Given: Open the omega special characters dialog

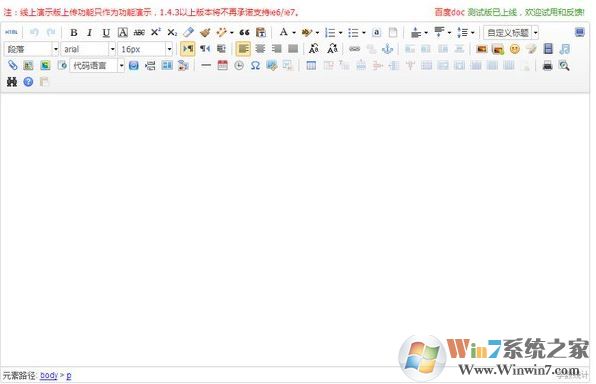Looking at the screenshot, I should [x=255, y=65].
